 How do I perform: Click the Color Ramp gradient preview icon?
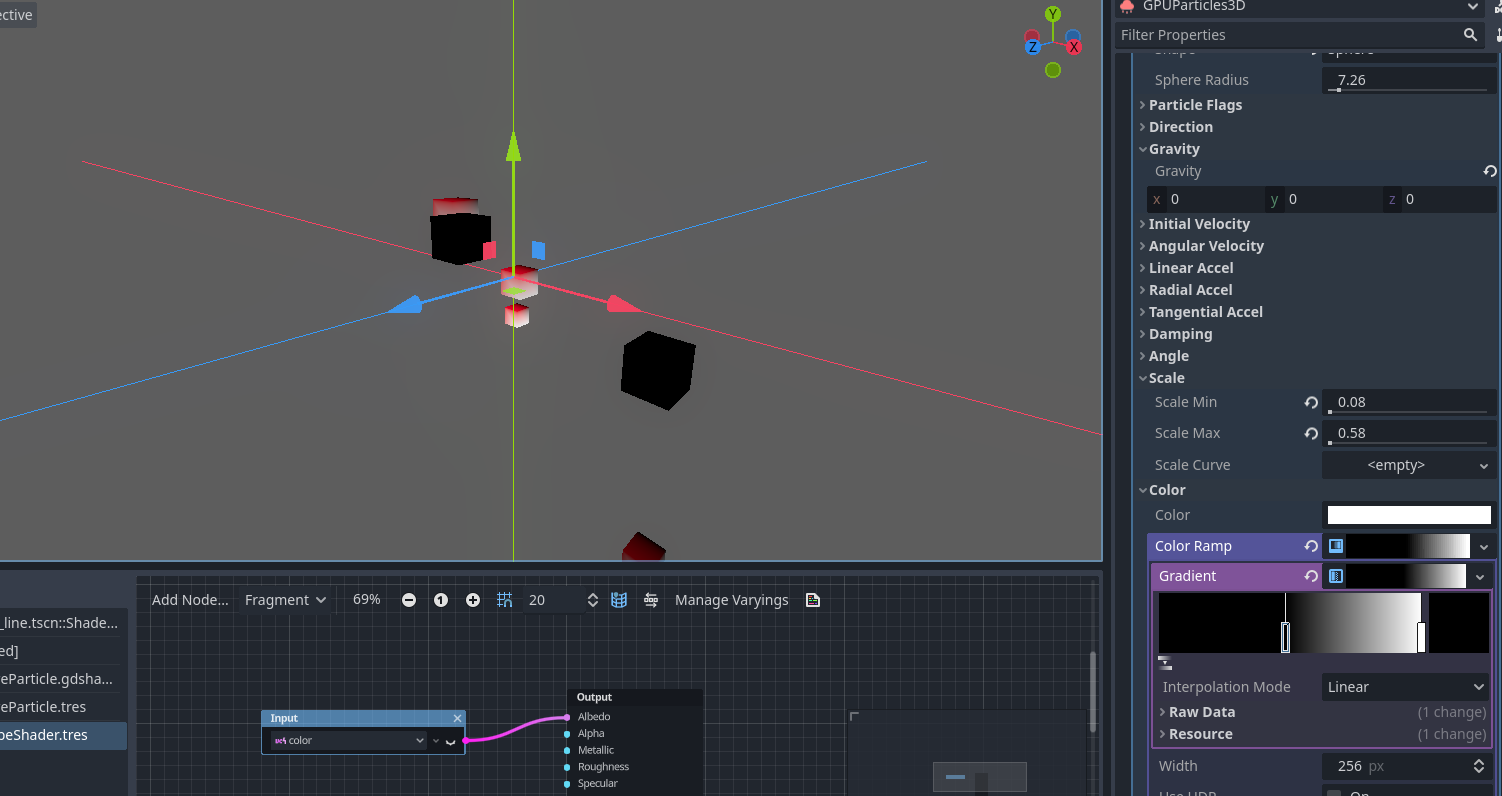(1335, 545)
